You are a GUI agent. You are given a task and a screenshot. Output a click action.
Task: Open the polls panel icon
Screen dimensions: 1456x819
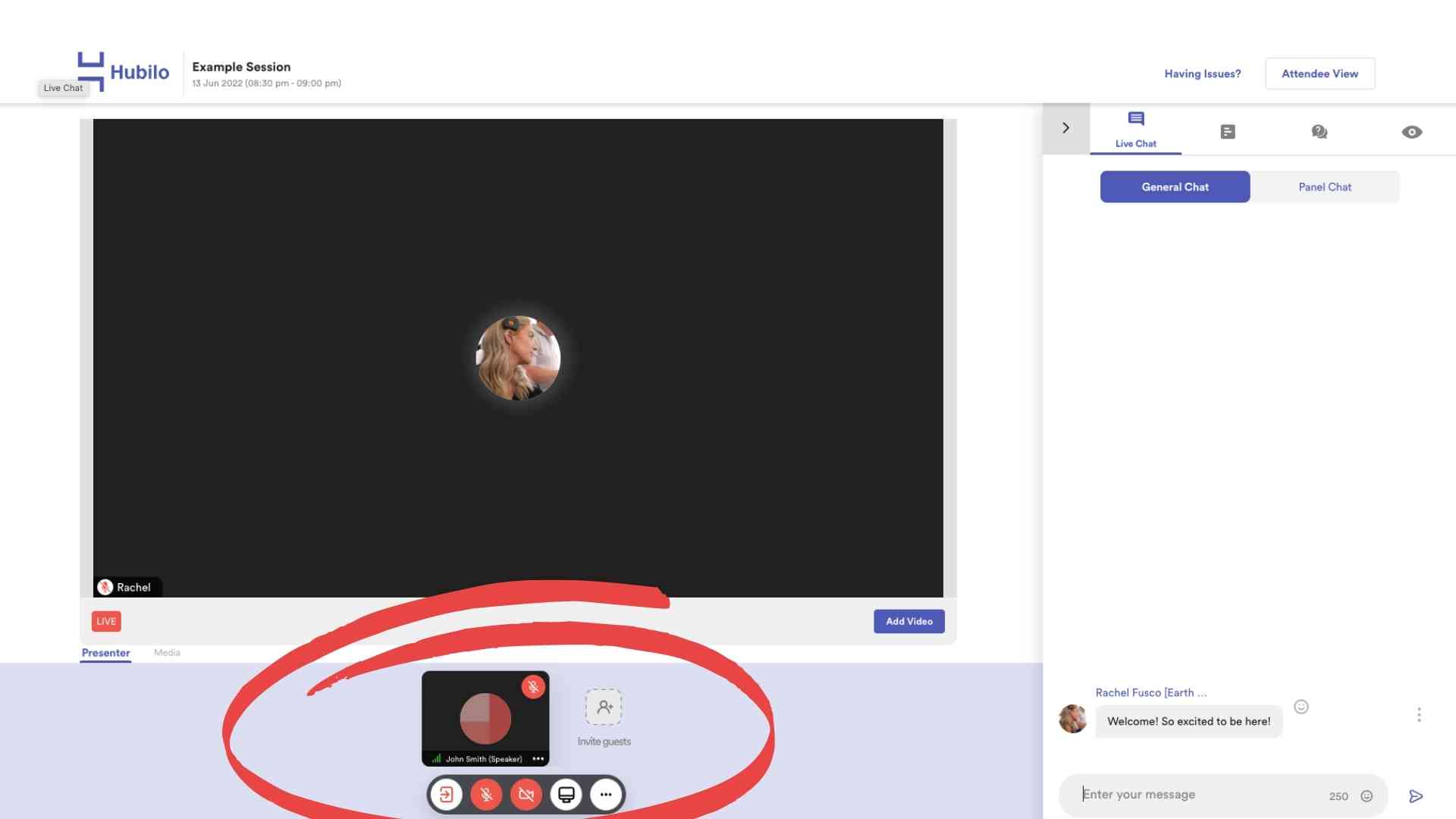[1228, 132]
